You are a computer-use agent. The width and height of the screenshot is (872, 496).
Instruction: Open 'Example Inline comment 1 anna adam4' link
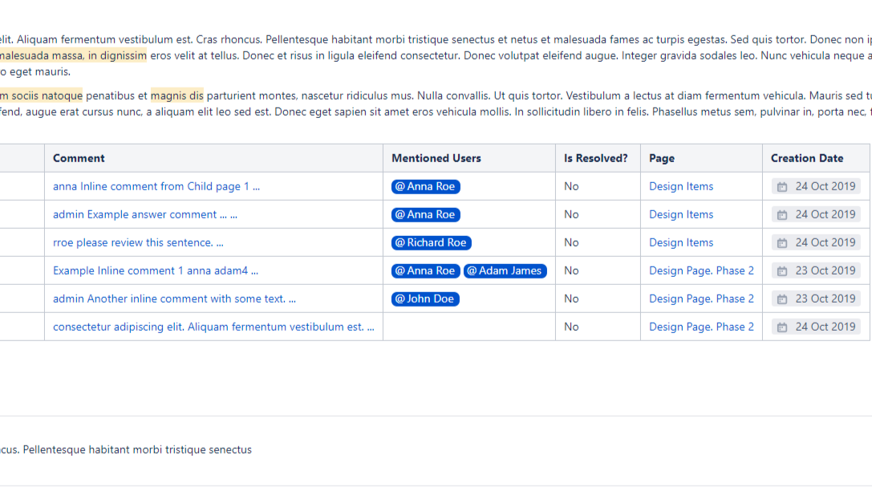coord(155,271)
